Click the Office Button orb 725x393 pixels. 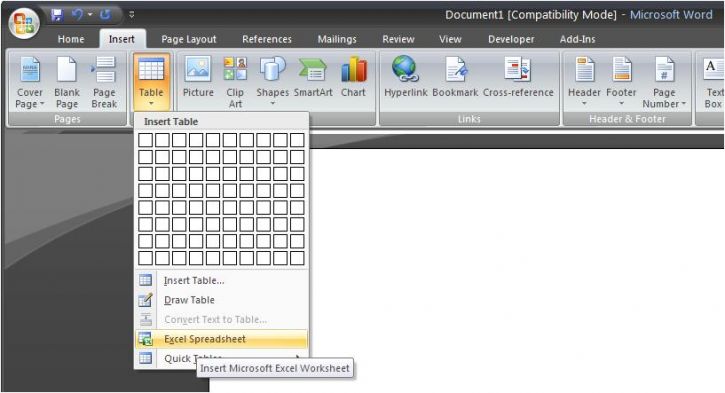[24, 23]
